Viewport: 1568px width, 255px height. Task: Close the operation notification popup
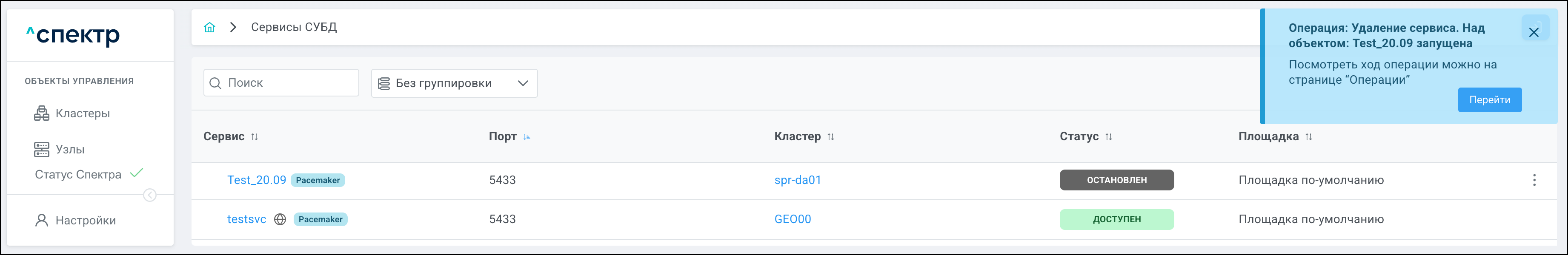tap(1534, 32)
